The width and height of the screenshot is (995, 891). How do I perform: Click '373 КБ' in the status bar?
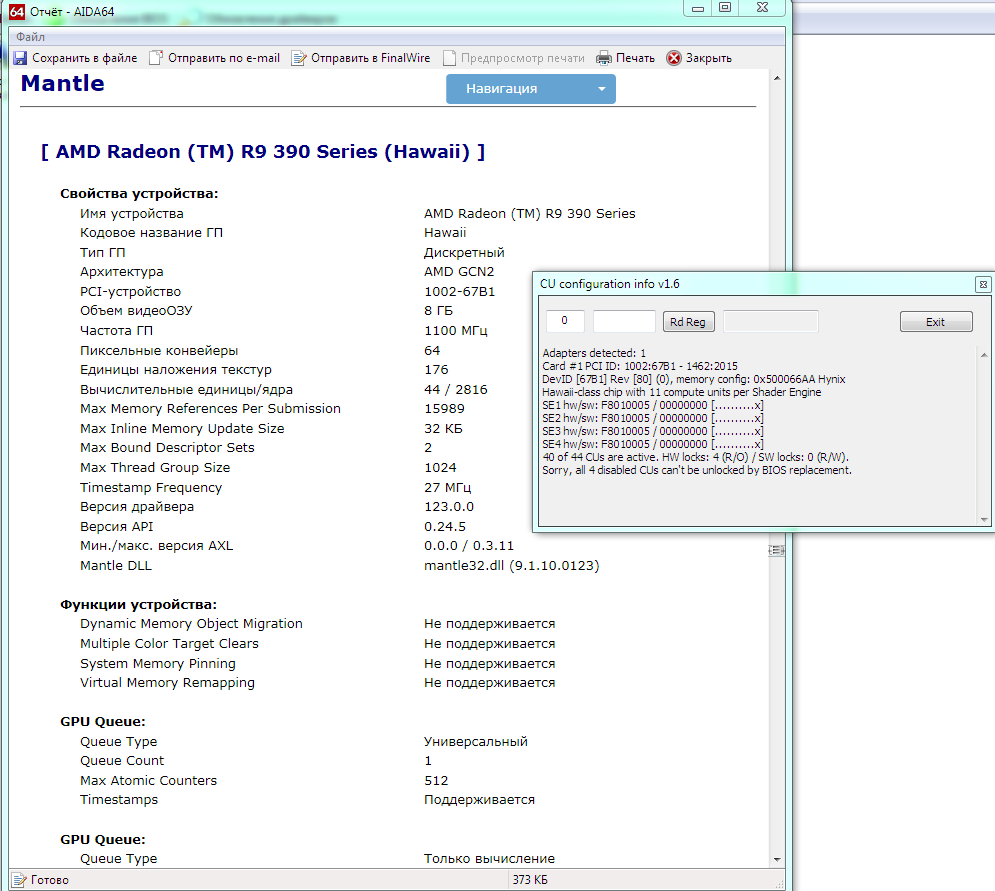pos(530,880)
